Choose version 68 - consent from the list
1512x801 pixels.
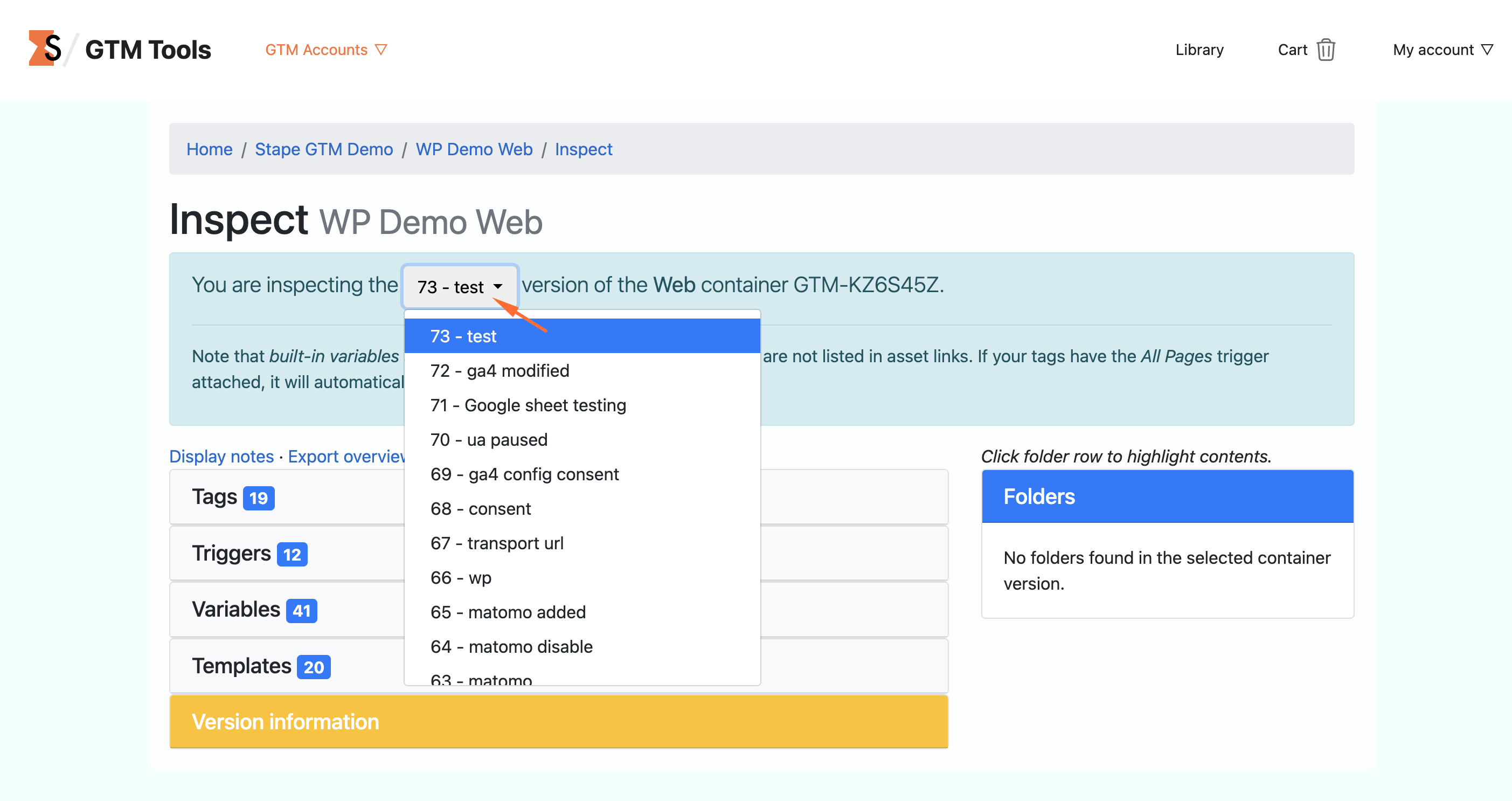click(x=480, y=508)
